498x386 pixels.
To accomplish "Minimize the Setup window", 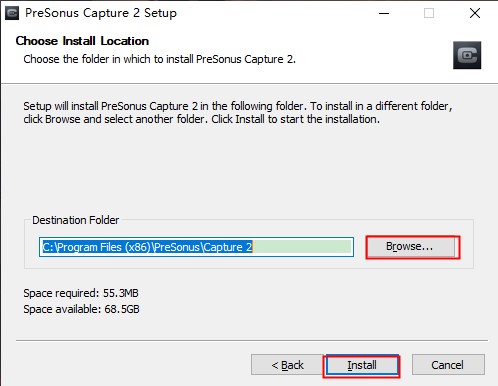I will point(384,13).
